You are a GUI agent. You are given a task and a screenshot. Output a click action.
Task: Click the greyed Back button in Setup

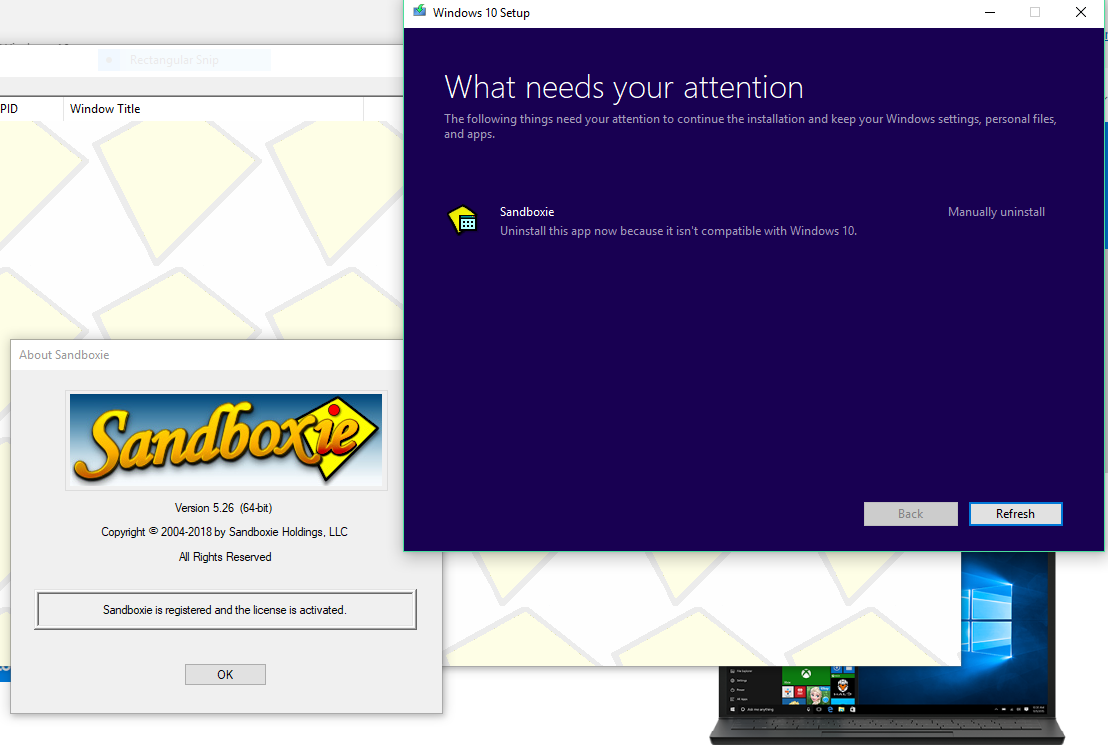coord(910,514)
